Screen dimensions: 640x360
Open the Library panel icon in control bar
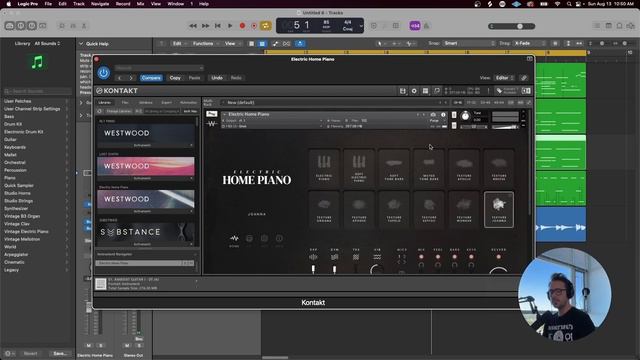pos(10,26)
